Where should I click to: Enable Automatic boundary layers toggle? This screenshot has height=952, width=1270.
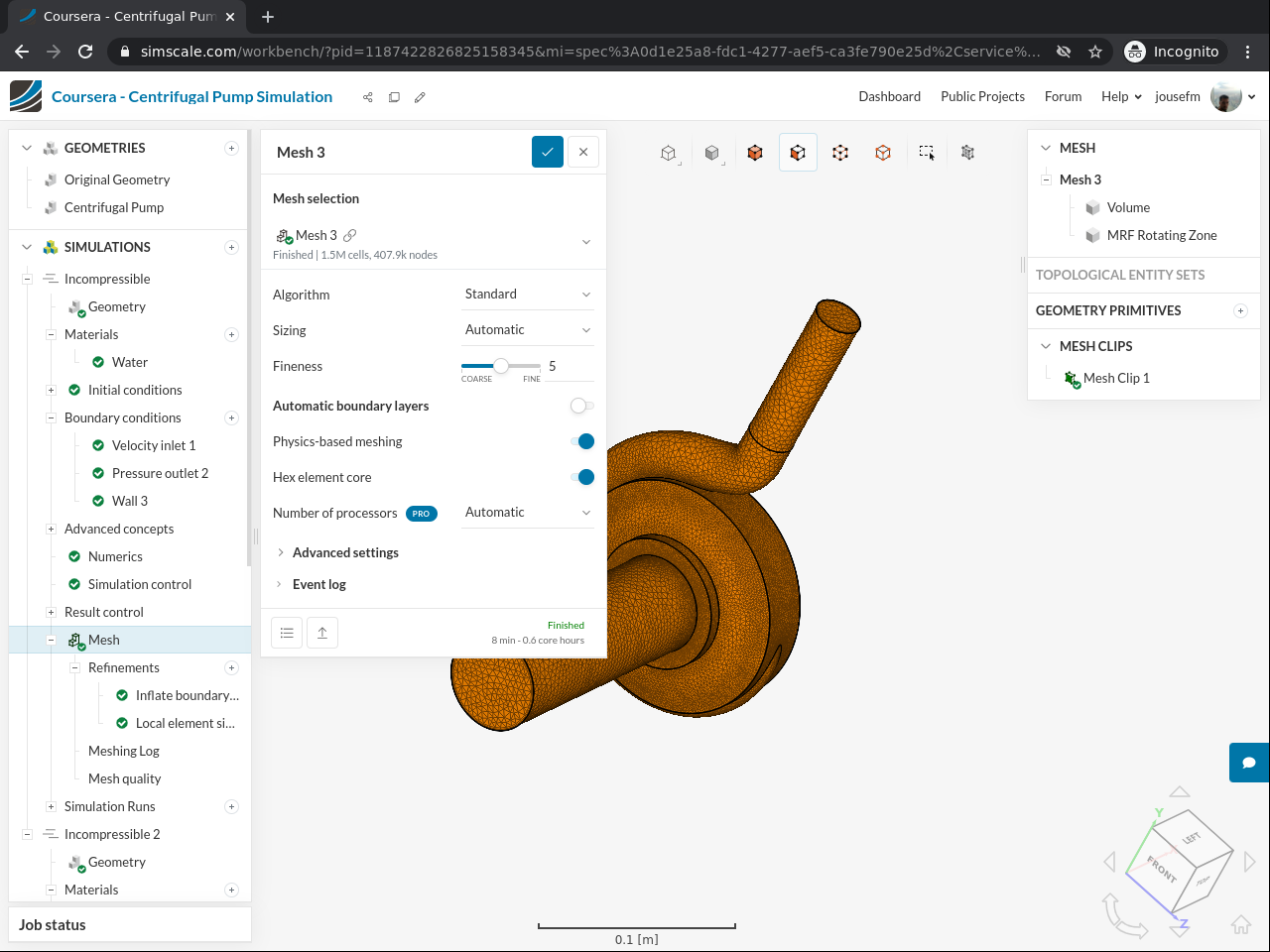coord(581,406)
